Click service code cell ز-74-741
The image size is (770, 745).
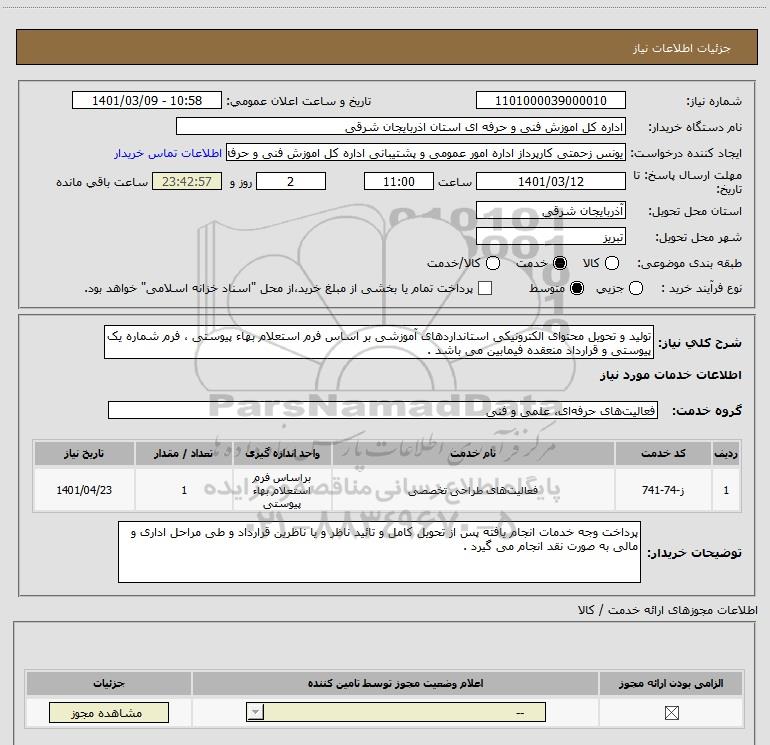coord(663,490)
